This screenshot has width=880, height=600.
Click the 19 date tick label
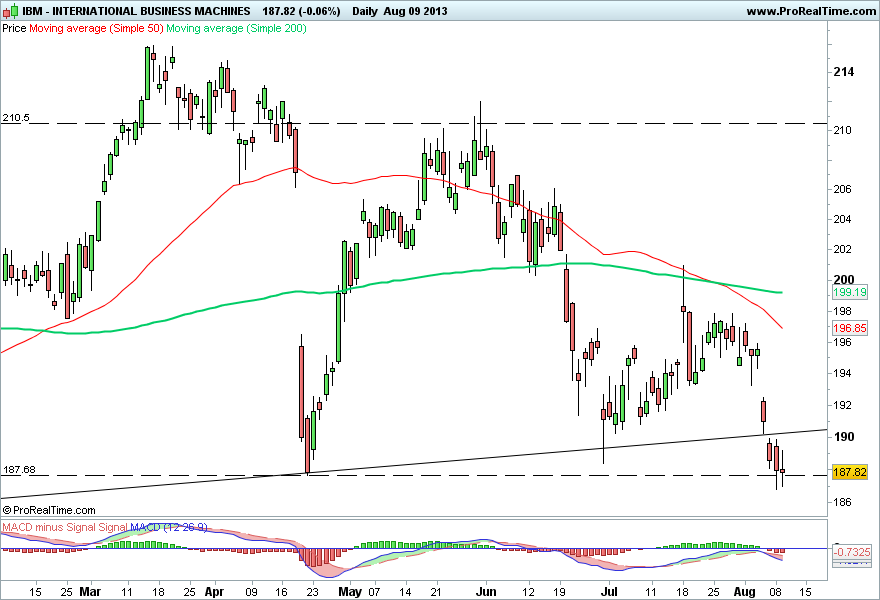(x=559, y=592)
